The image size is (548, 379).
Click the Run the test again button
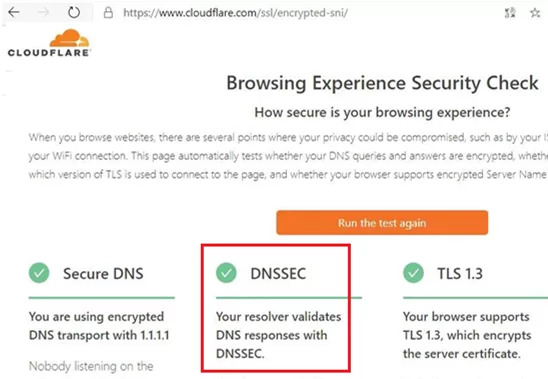tap(382, 223)
